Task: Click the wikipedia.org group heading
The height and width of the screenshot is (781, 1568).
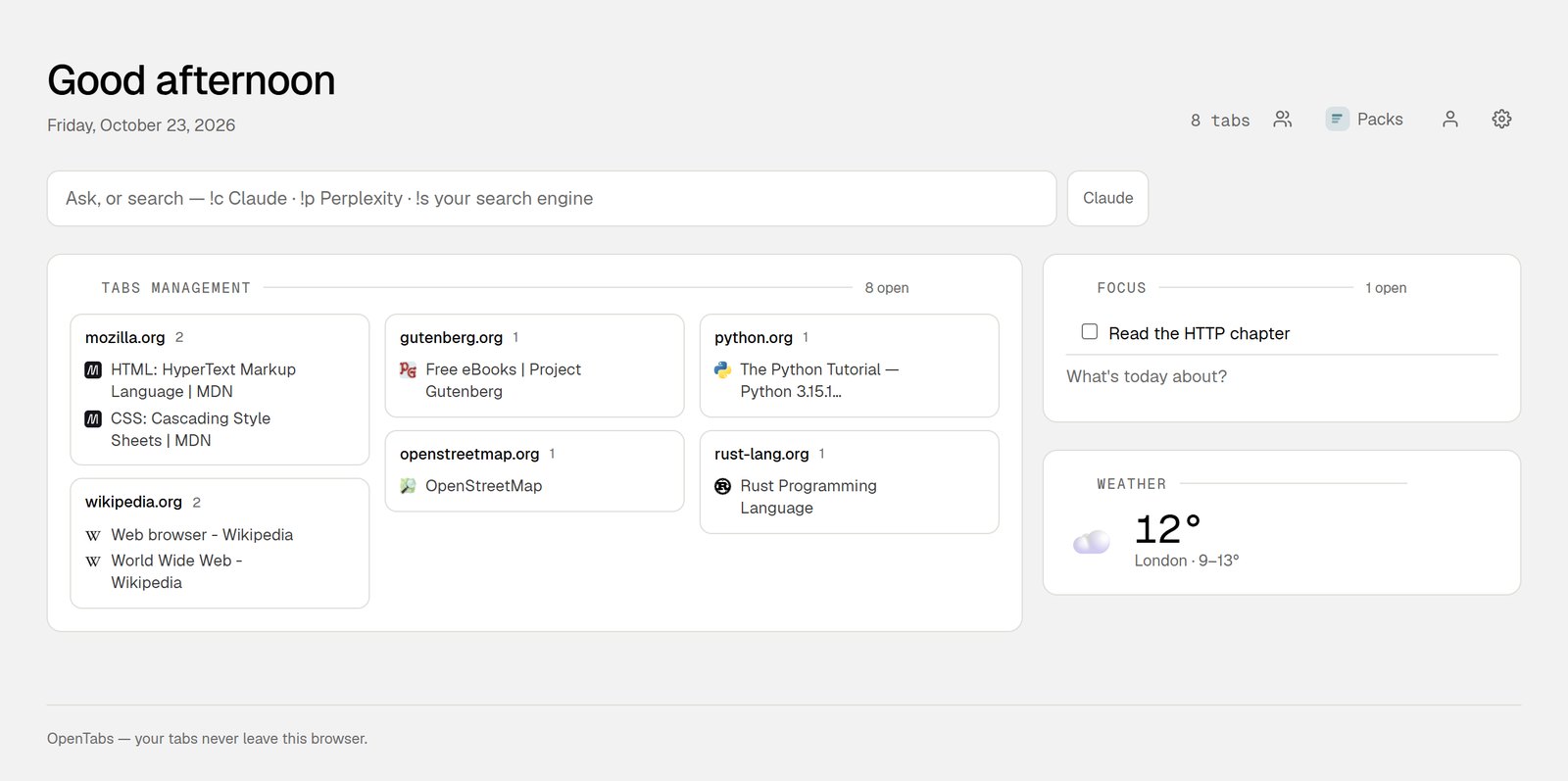Action: (x=133, y=502)
